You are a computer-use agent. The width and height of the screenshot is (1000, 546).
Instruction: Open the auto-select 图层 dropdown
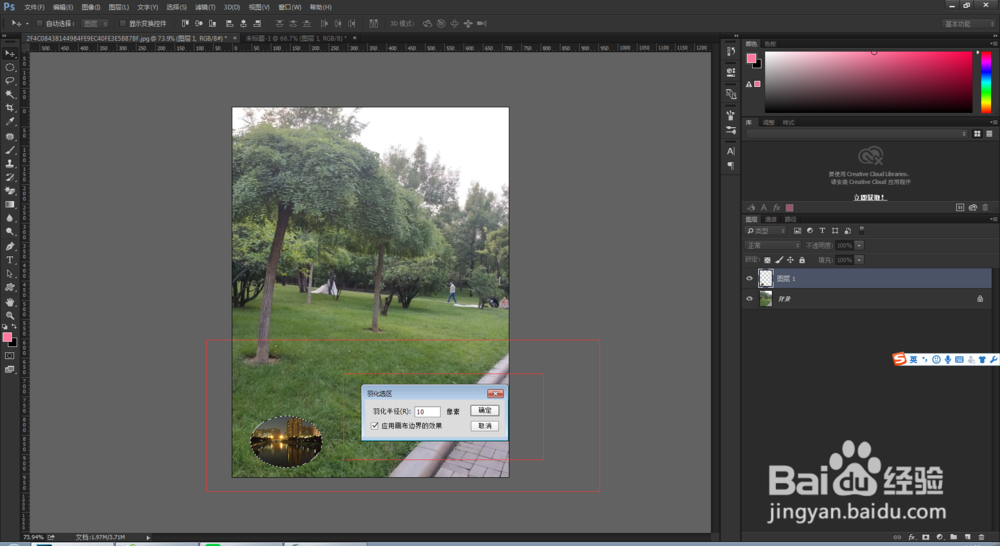coord(95,24)
